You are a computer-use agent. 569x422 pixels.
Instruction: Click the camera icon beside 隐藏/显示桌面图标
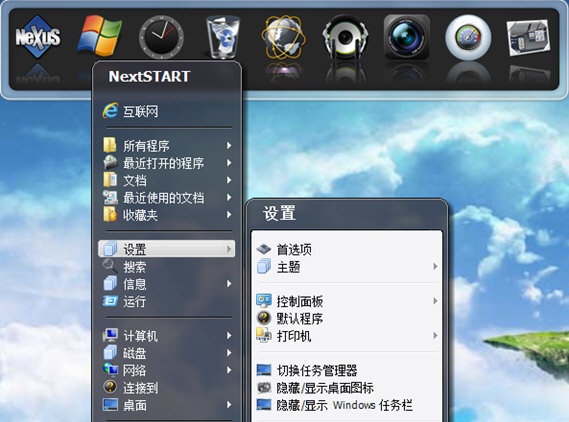[x=264, y=387]
